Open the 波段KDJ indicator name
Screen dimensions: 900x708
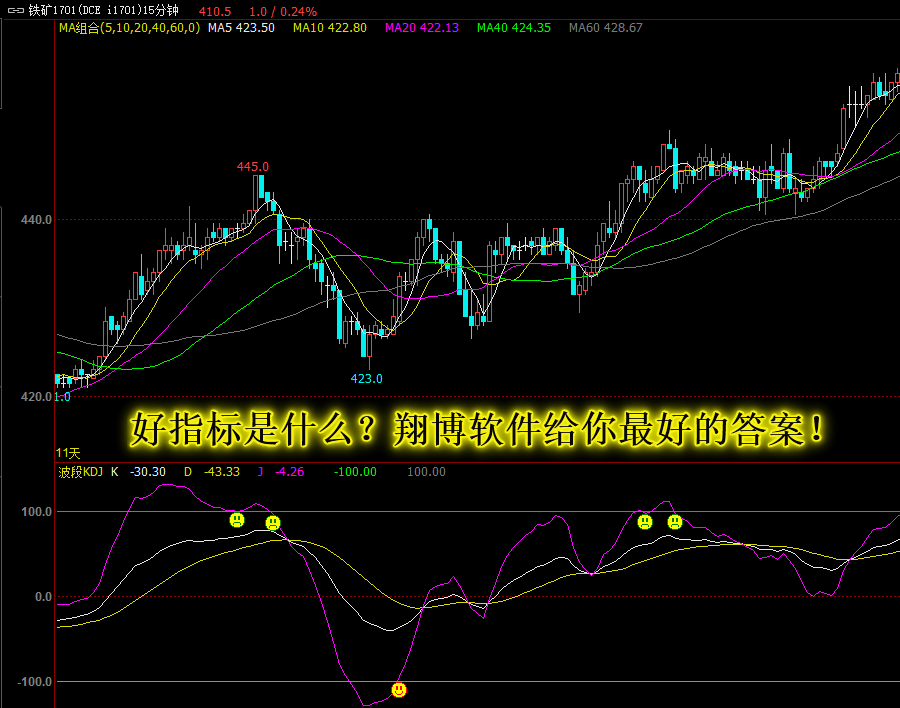click(80, 472)
